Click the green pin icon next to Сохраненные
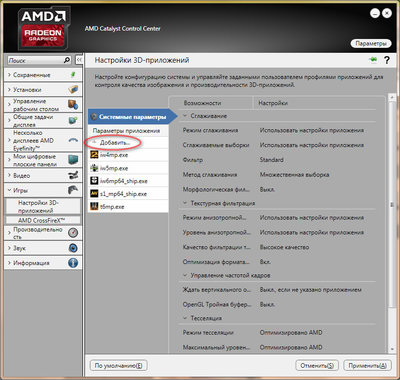This screenshot has width=400, height=380. point(73,75)
